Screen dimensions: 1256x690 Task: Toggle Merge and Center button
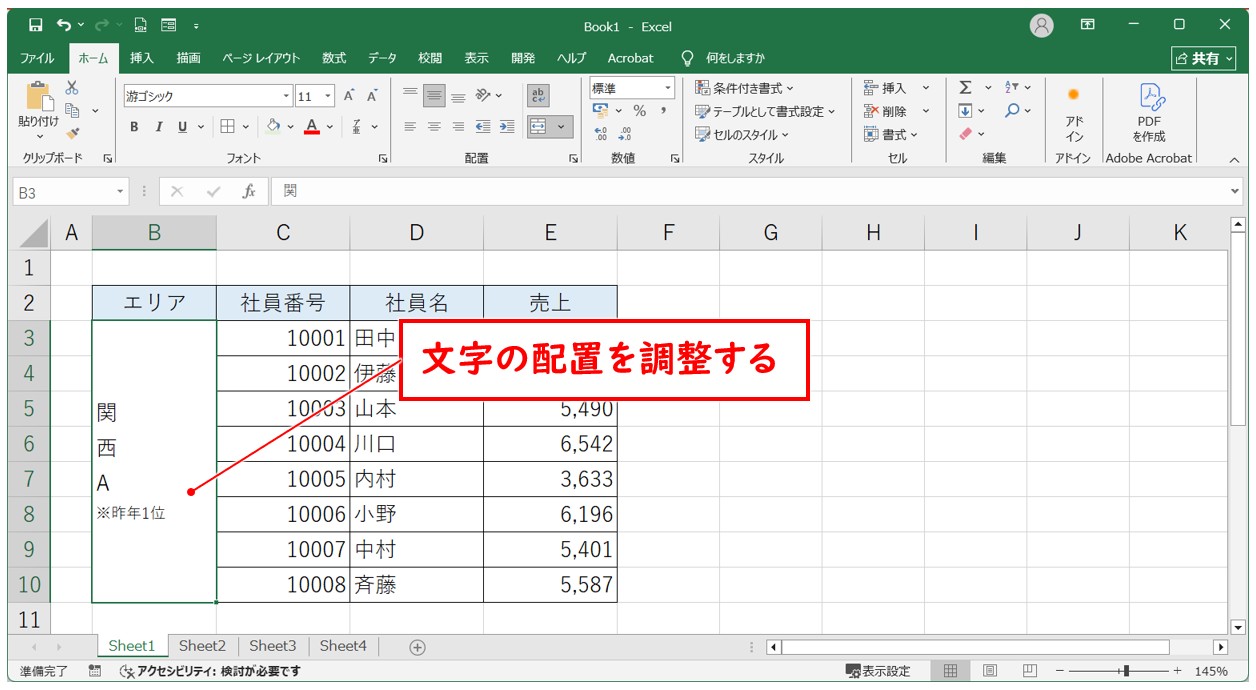pos(538,127)
